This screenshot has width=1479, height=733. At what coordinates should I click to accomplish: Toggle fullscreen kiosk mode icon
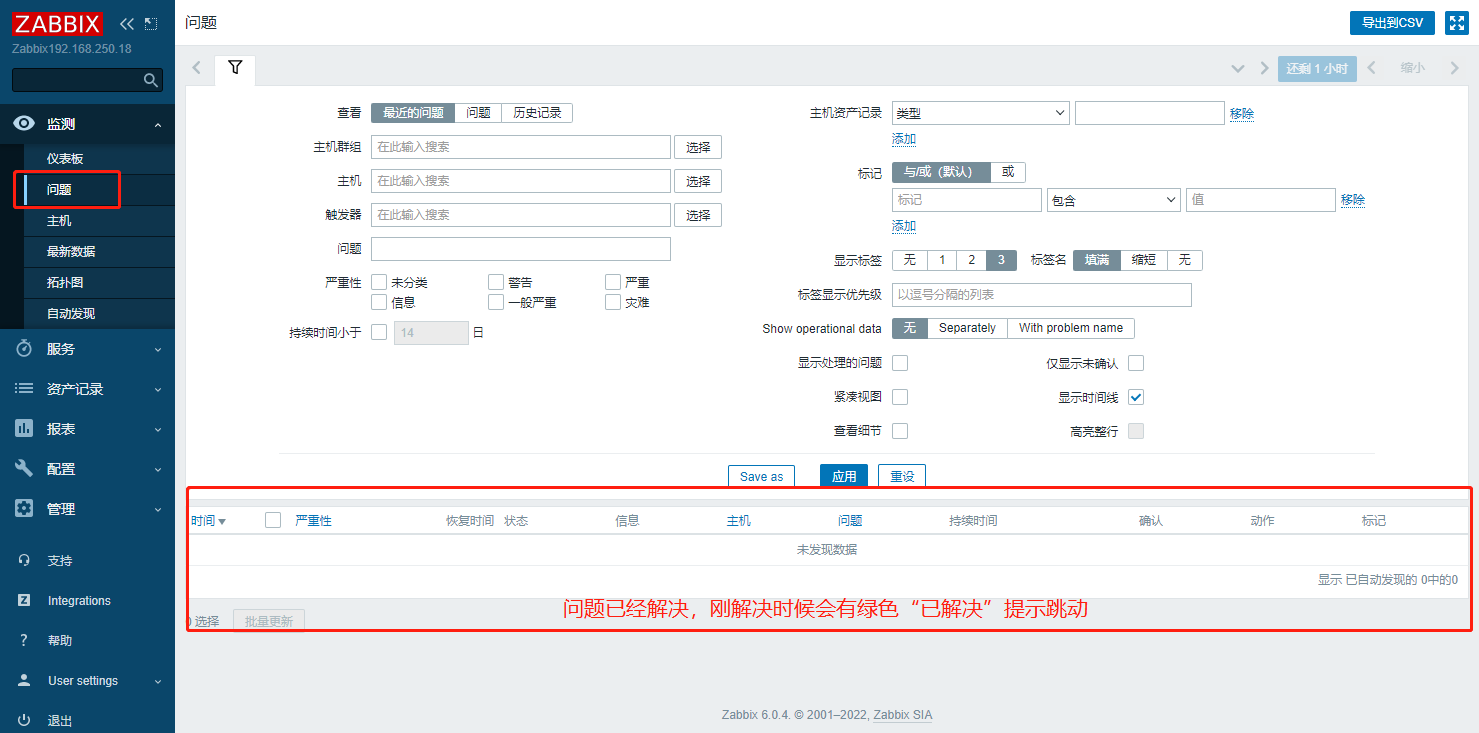point(1456,23)
